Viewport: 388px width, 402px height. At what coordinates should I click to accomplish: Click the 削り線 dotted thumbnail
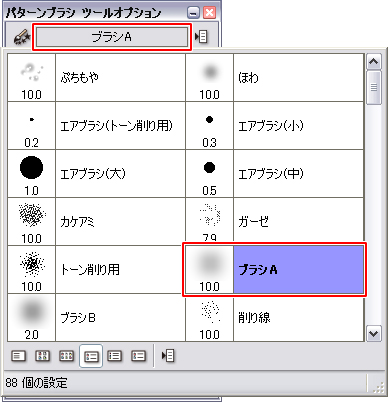210,312
